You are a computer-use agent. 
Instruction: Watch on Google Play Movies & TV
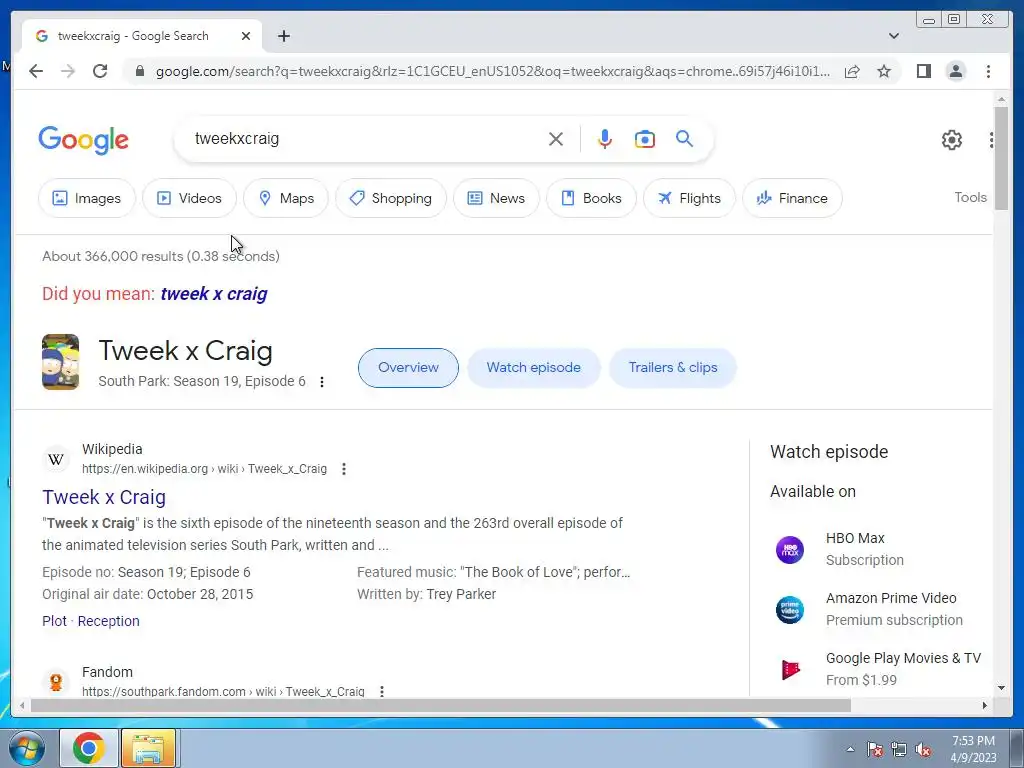pyautogui.click(x=878, y=669)
